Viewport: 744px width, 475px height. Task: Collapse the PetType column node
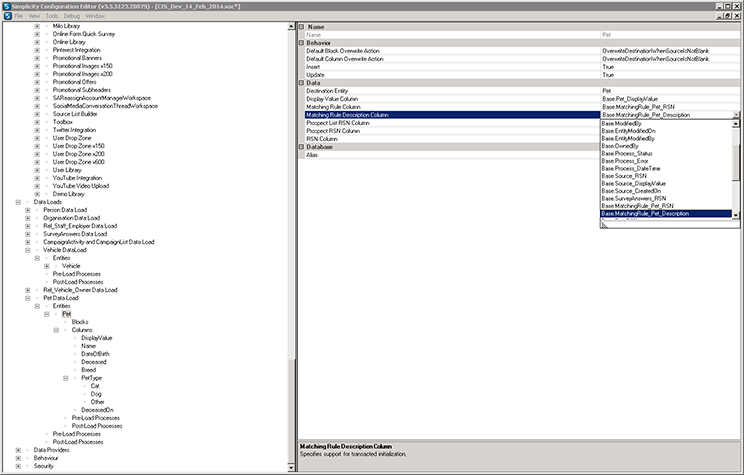coord(65,378)
